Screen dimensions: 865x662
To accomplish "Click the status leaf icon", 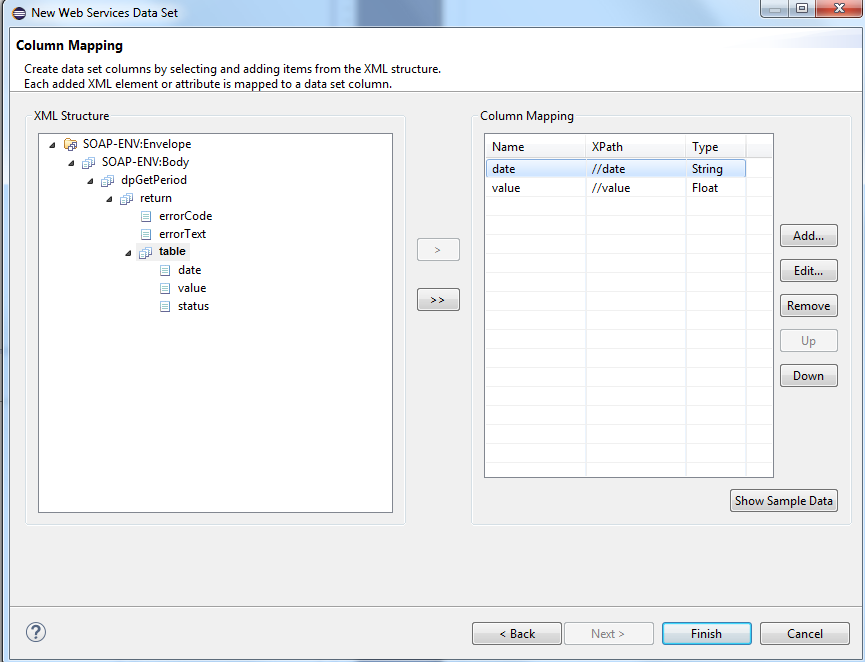I will (165, 306).
